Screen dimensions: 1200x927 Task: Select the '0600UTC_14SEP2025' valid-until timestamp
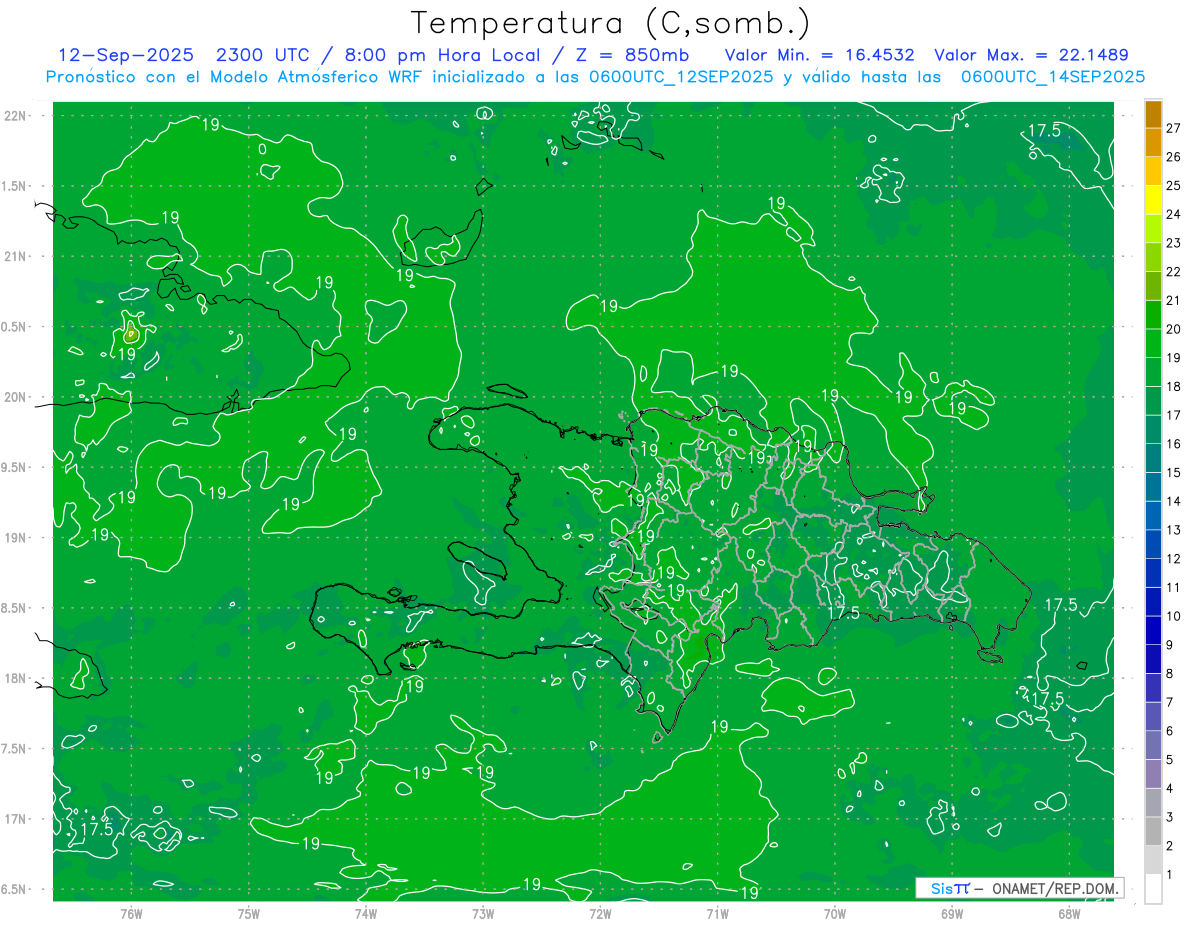(1053, 76)
